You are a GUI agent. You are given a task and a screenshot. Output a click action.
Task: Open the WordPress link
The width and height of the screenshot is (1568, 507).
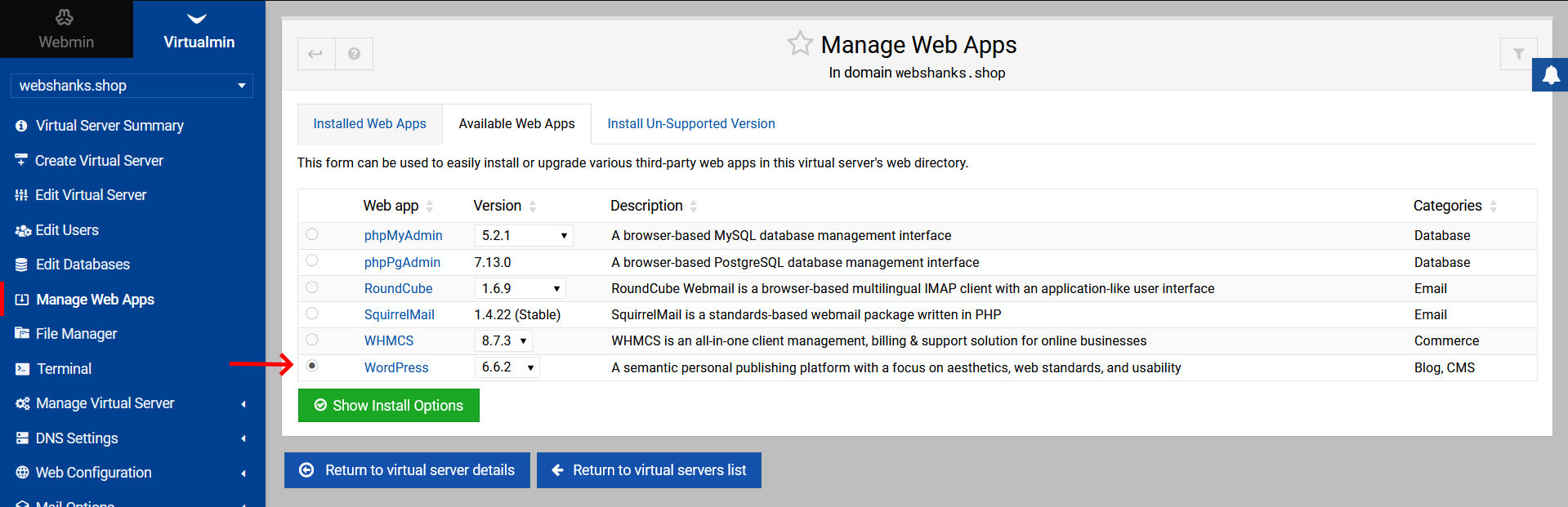click(396, 368)
